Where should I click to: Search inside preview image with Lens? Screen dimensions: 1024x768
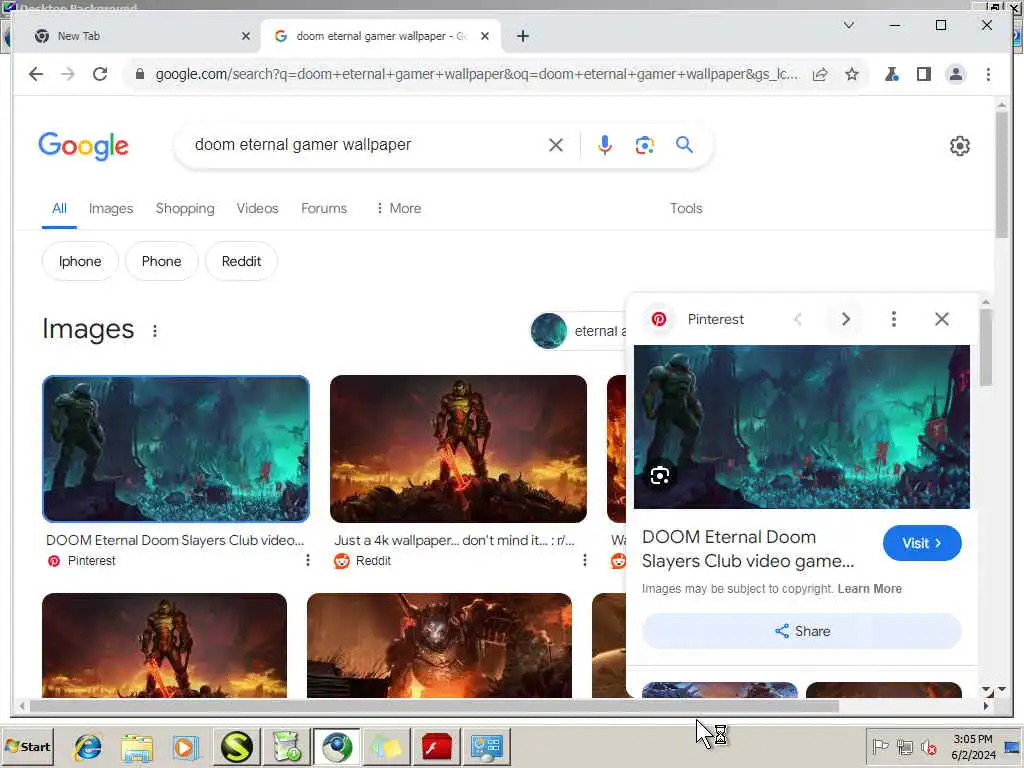click(x=660, y=475)
